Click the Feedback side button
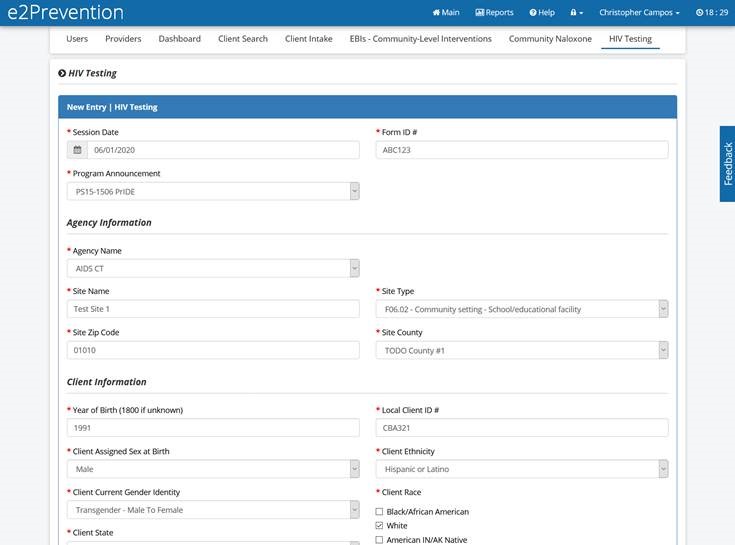This screenshot has height=545, width=735. [x=727, y=164]
